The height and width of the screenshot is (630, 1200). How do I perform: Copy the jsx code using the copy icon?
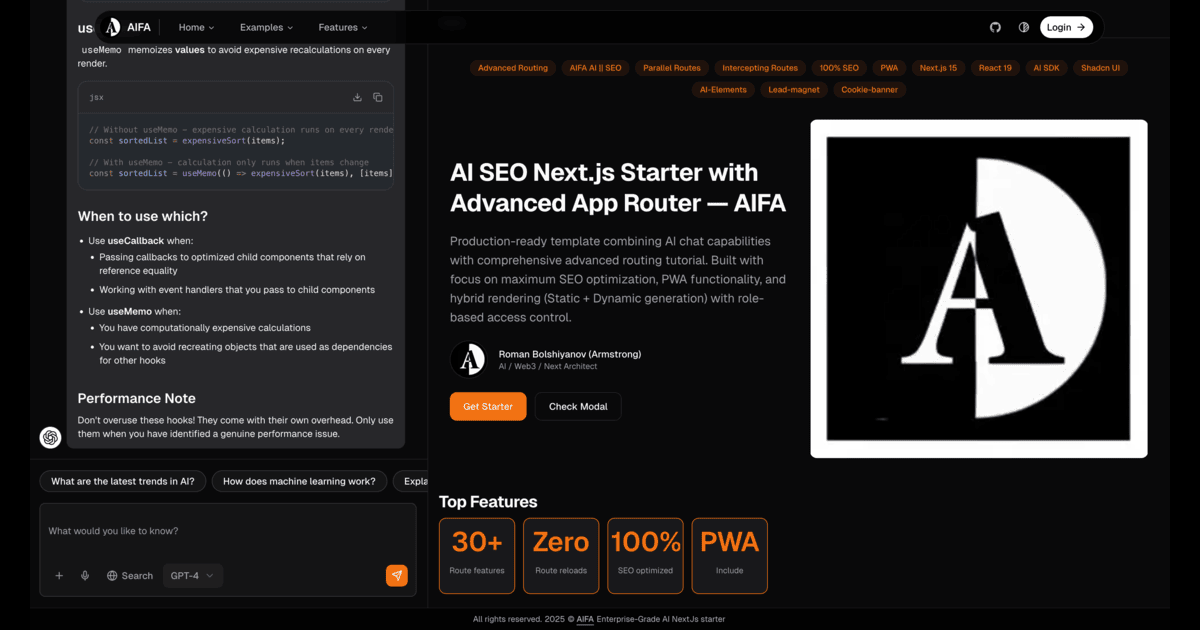tap(378, 97)
